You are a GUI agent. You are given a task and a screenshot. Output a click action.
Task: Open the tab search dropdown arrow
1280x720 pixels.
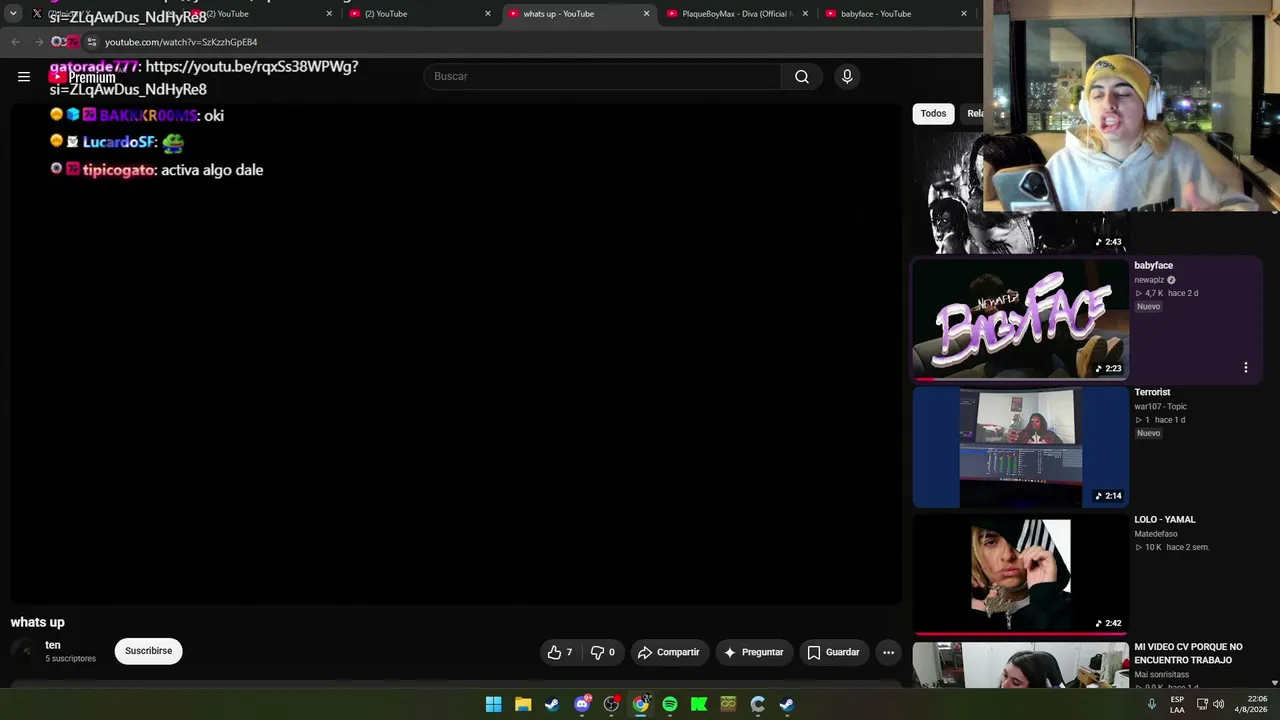tap(13, 14)
